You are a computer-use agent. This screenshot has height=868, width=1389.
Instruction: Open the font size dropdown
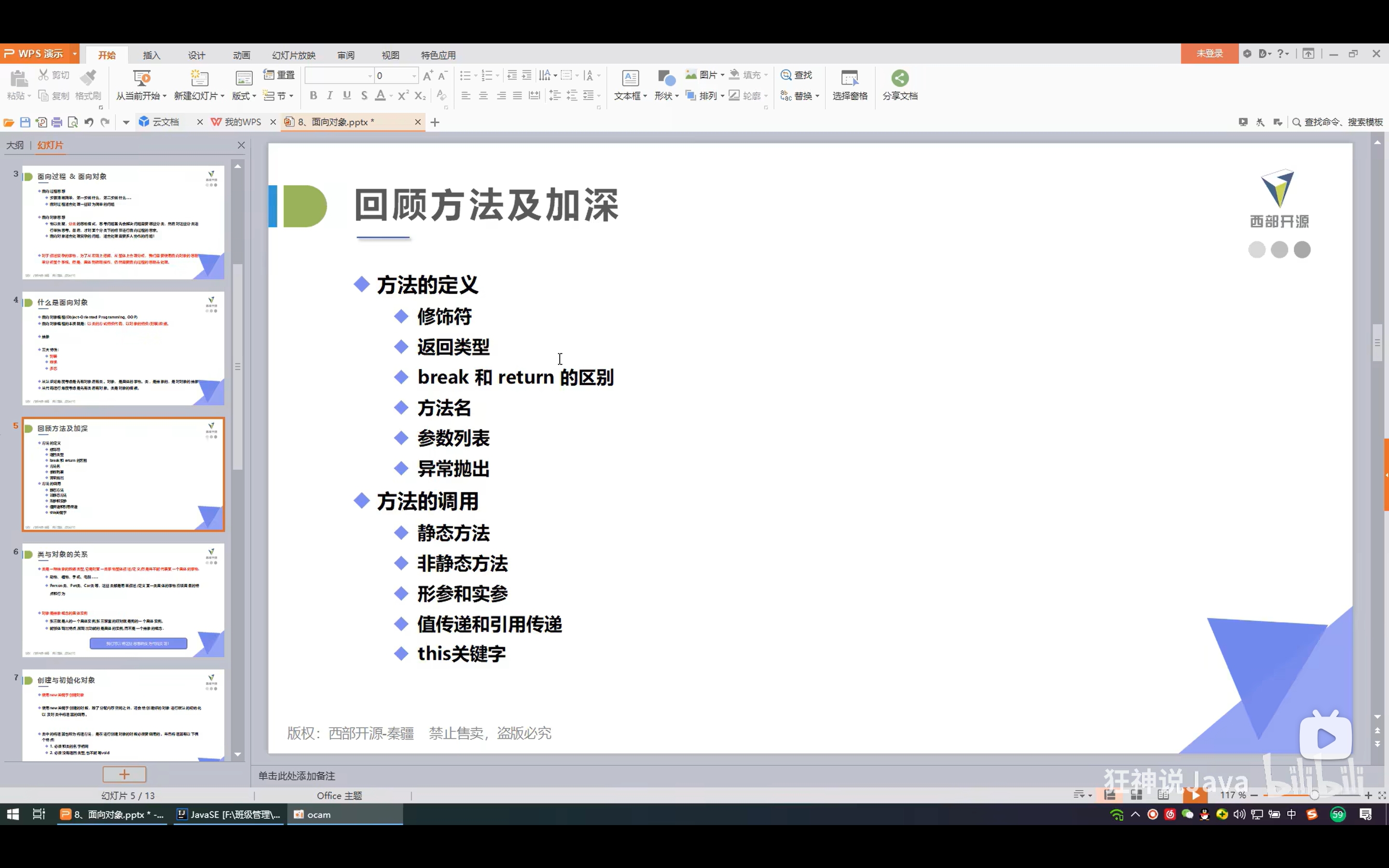(414, 76)
